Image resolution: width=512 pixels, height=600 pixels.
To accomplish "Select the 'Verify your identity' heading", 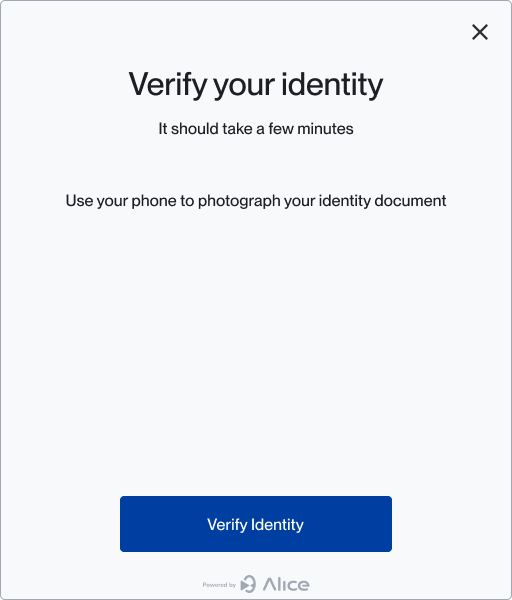I will (256, 85).
